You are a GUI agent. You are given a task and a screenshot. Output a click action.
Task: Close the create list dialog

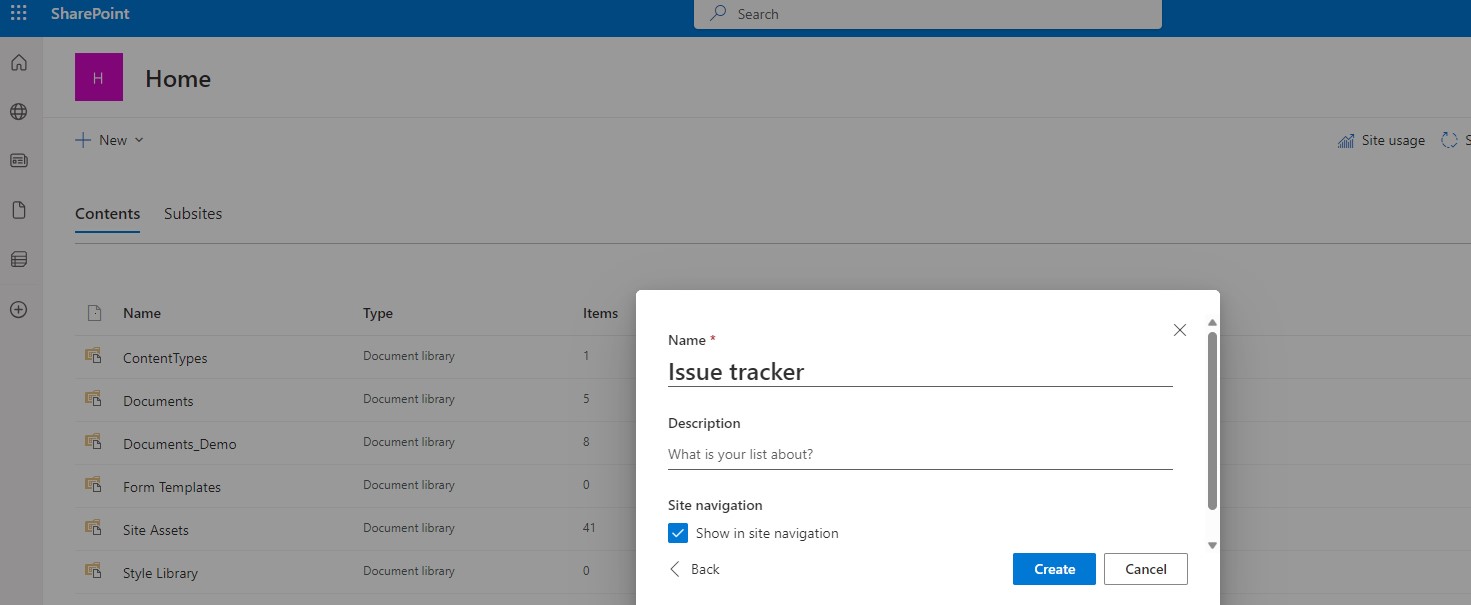(1180, 330)
